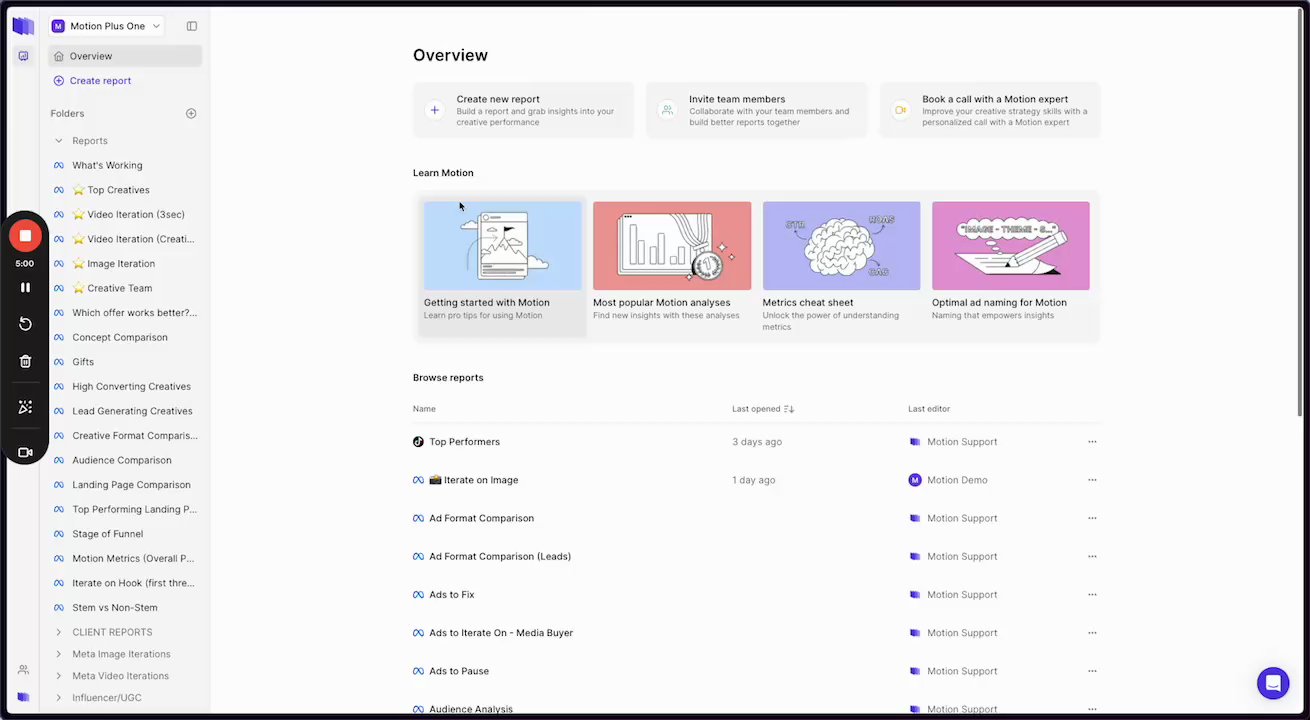The image size is (1310, 720).
Task: Expand the Meta Image Iterations folder
Action: click(59, 654)
